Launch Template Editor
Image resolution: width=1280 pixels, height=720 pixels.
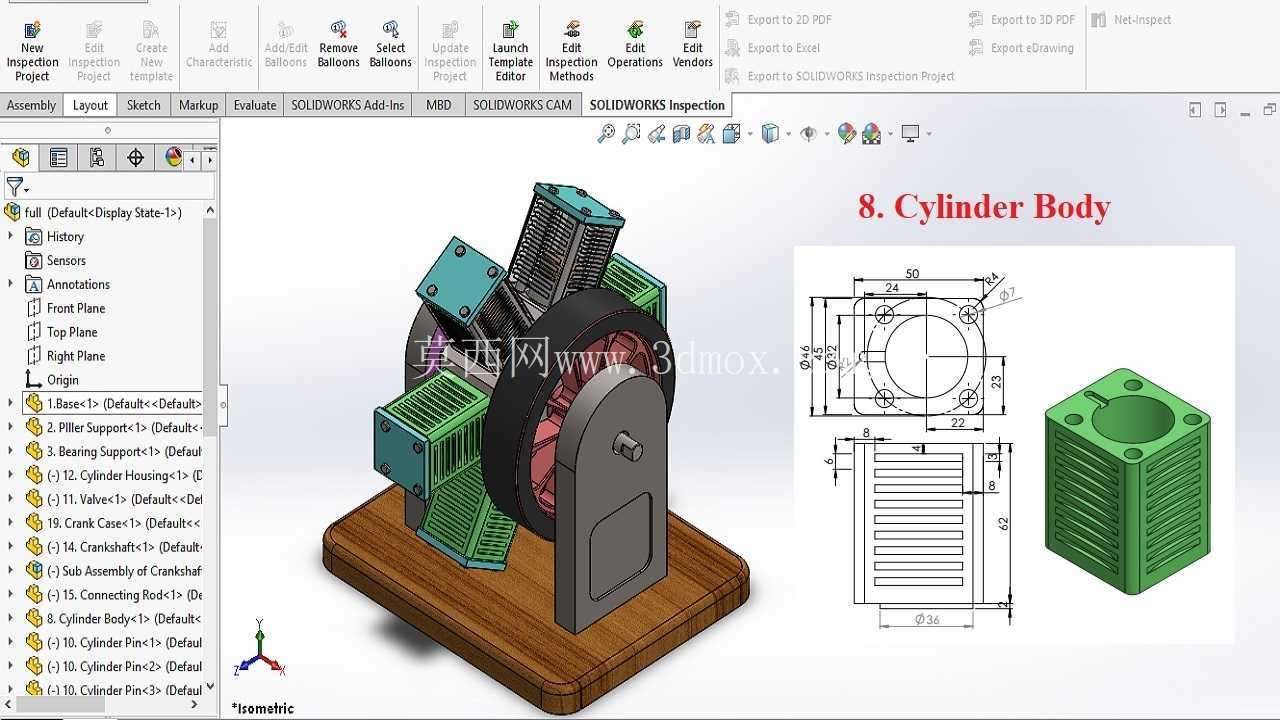[510, 49]
